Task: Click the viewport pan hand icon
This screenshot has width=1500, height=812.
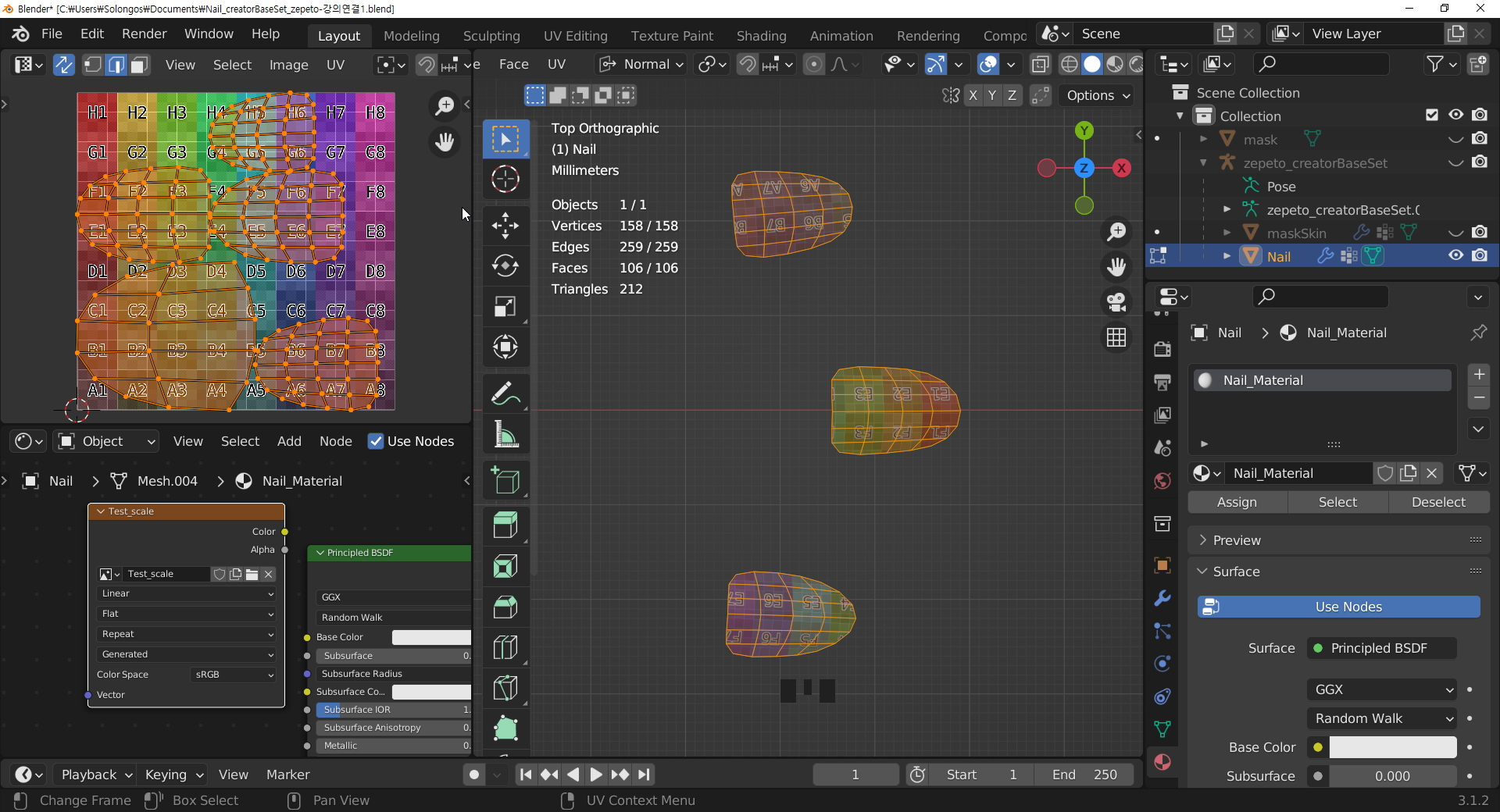Action: click(x=1116, y=267)
